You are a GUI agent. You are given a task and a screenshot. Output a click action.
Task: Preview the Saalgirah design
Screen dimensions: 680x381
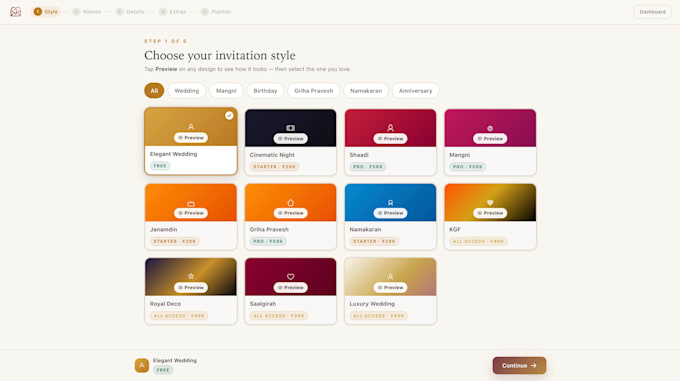coord(291,288)
